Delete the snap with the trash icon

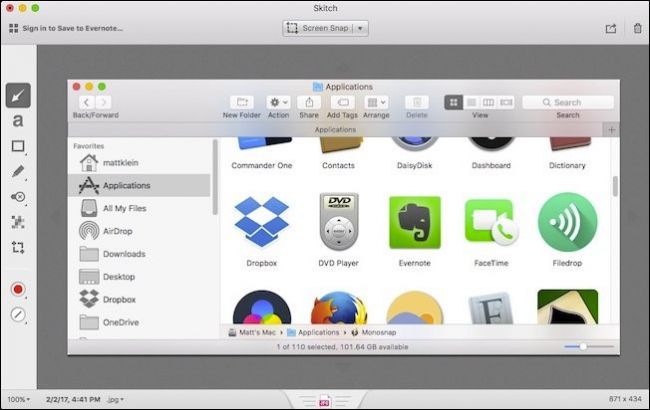pyautogui.click(x=637, y=28)
